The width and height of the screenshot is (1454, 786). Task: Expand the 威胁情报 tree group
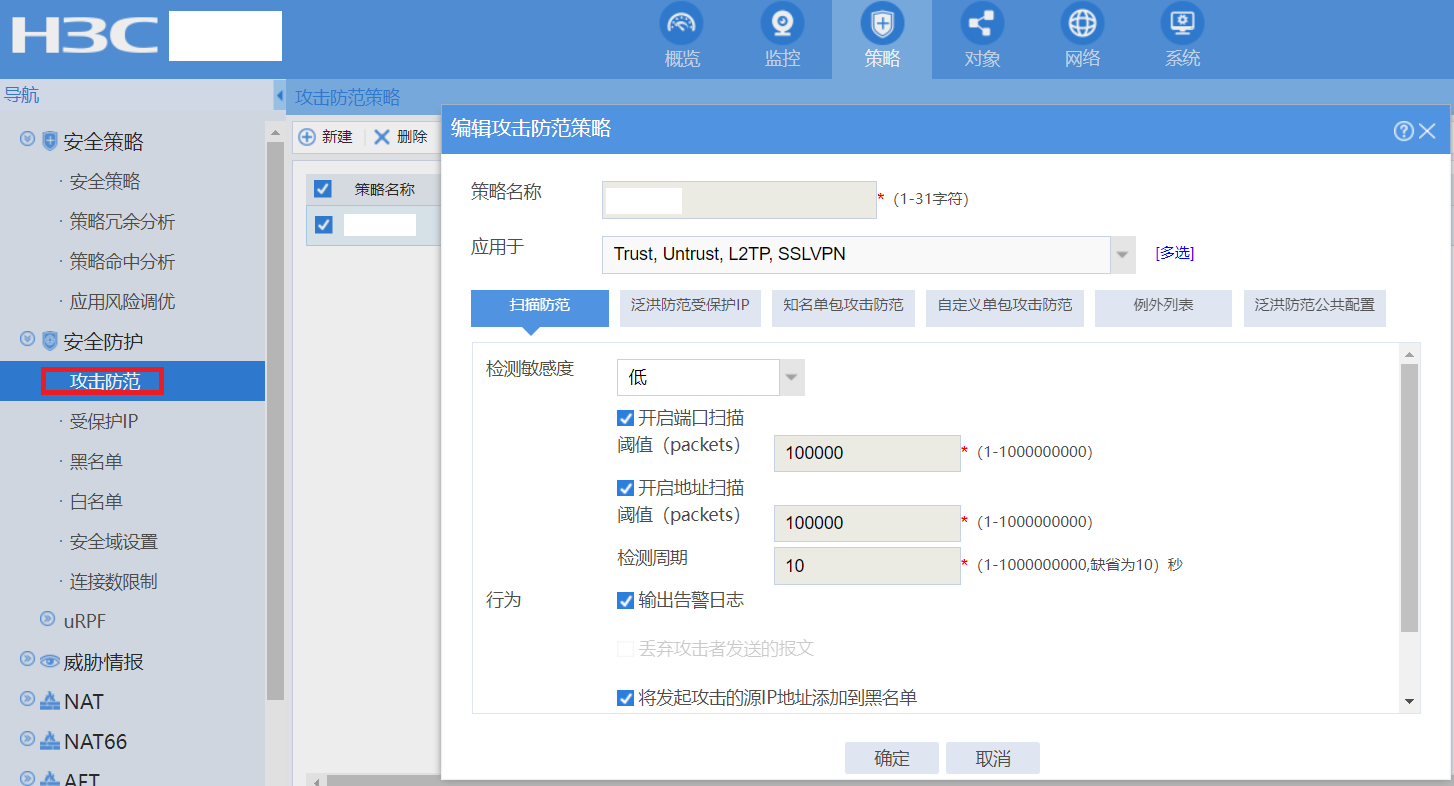27,658
